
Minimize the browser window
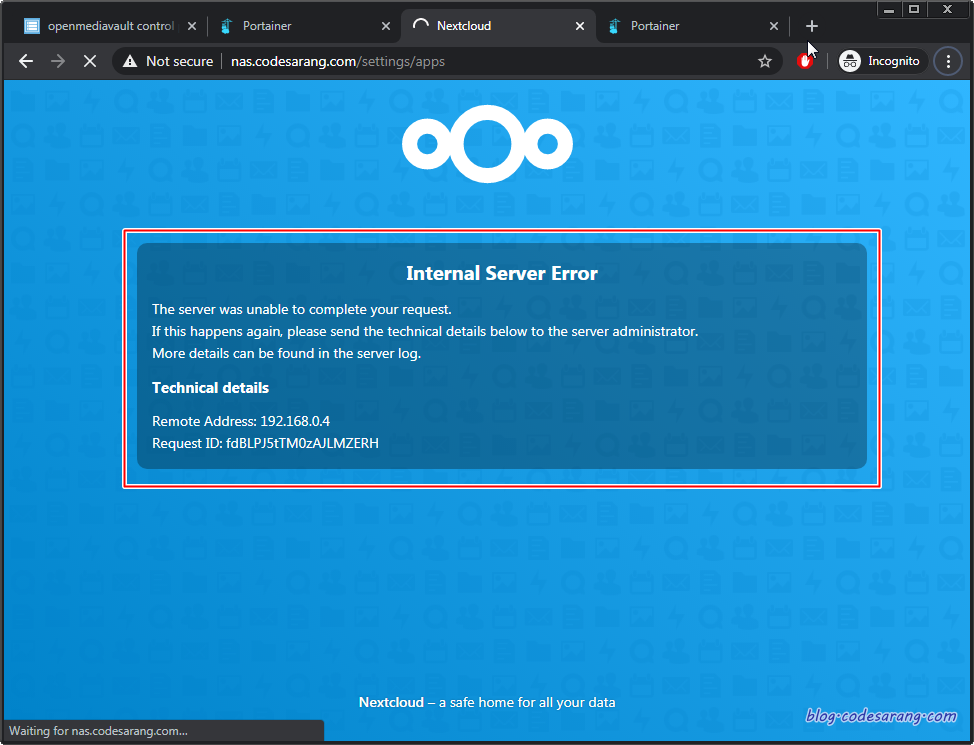[x=889, y=9]
